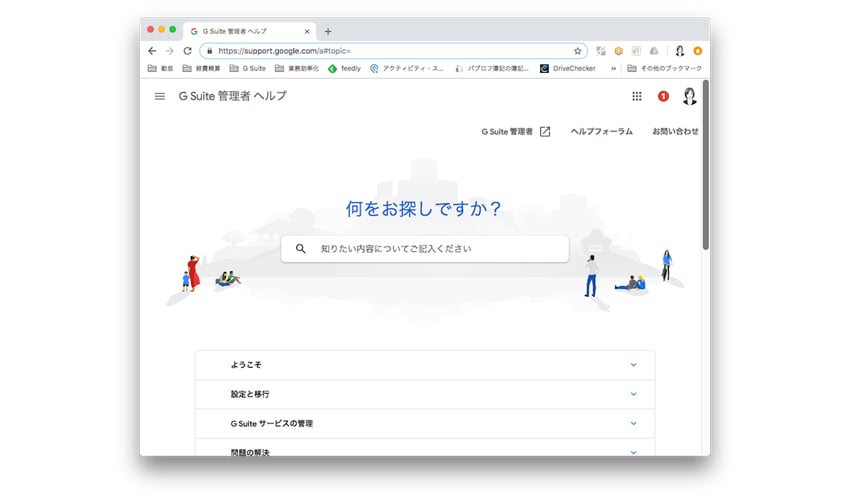Reload the page with the refresh icon
This screenshot has height=500, width=850.
pos(188,51)
